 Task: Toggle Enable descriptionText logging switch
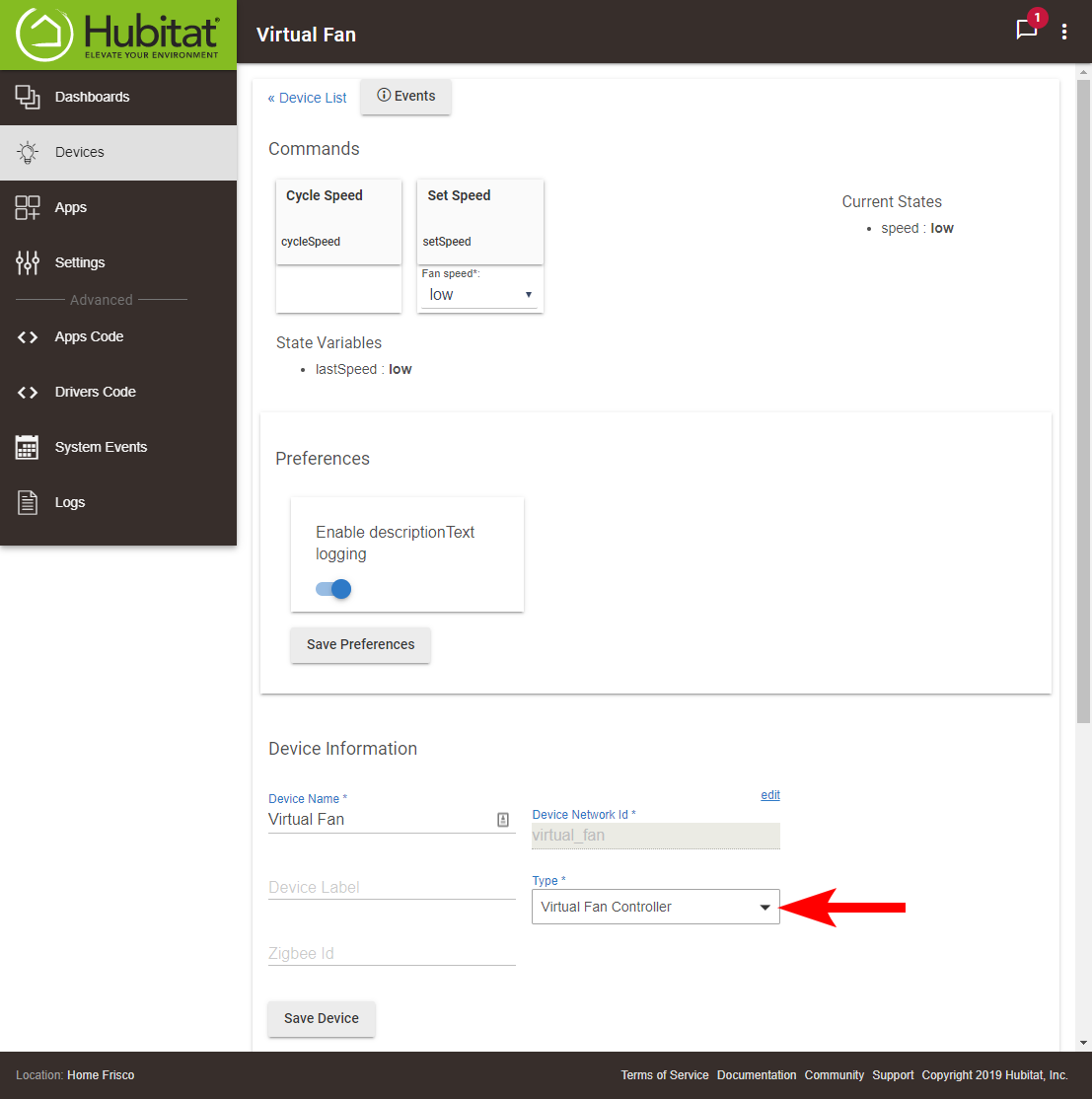coord(333,589)
